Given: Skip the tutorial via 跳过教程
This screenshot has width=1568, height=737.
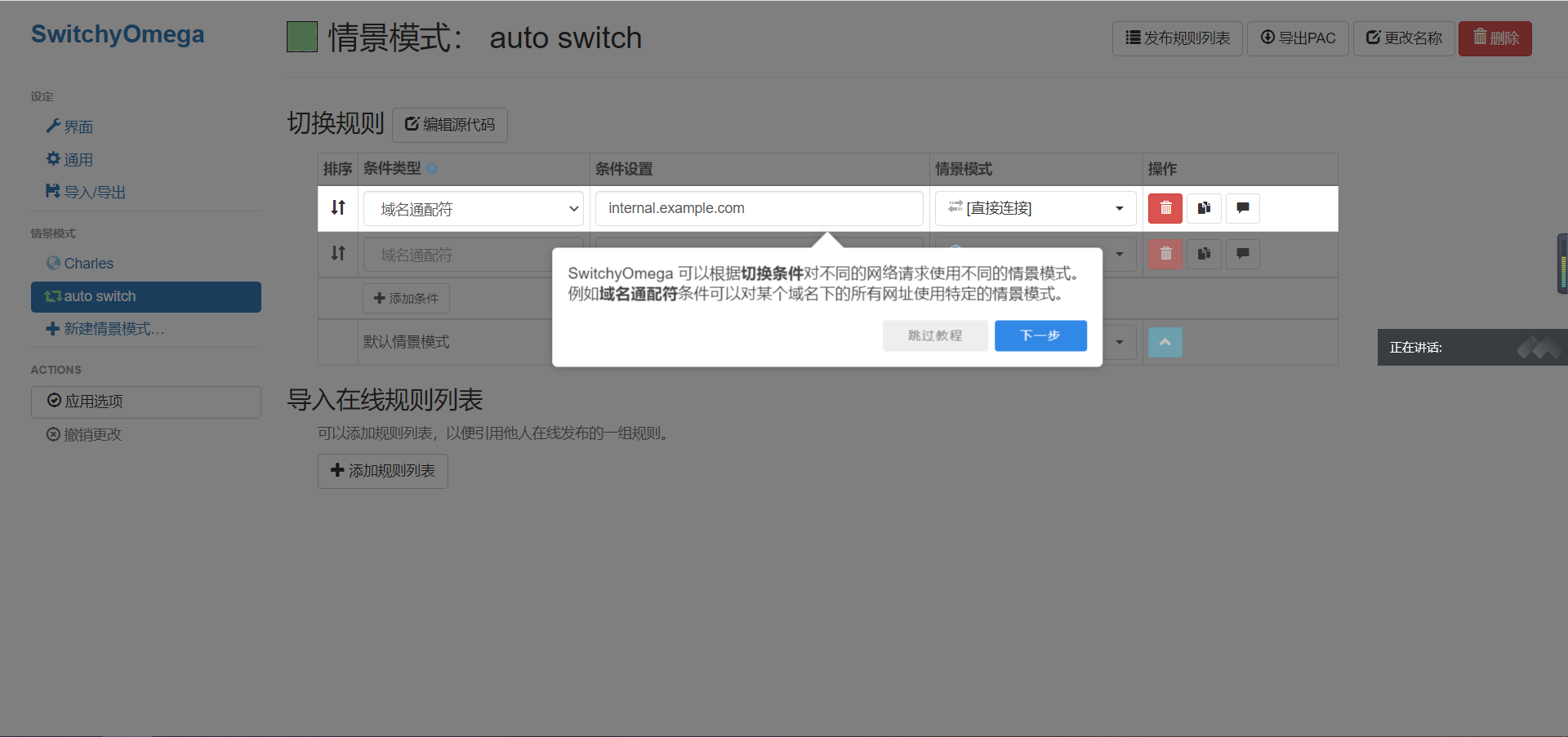Looking at the screenshot, I should 935,335.
